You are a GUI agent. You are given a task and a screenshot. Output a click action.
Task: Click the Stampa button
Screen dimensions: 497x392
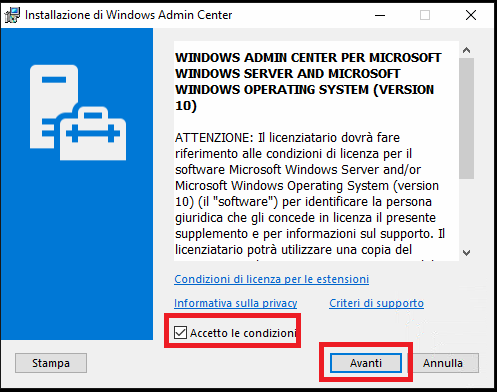click(x=51, y=363)
